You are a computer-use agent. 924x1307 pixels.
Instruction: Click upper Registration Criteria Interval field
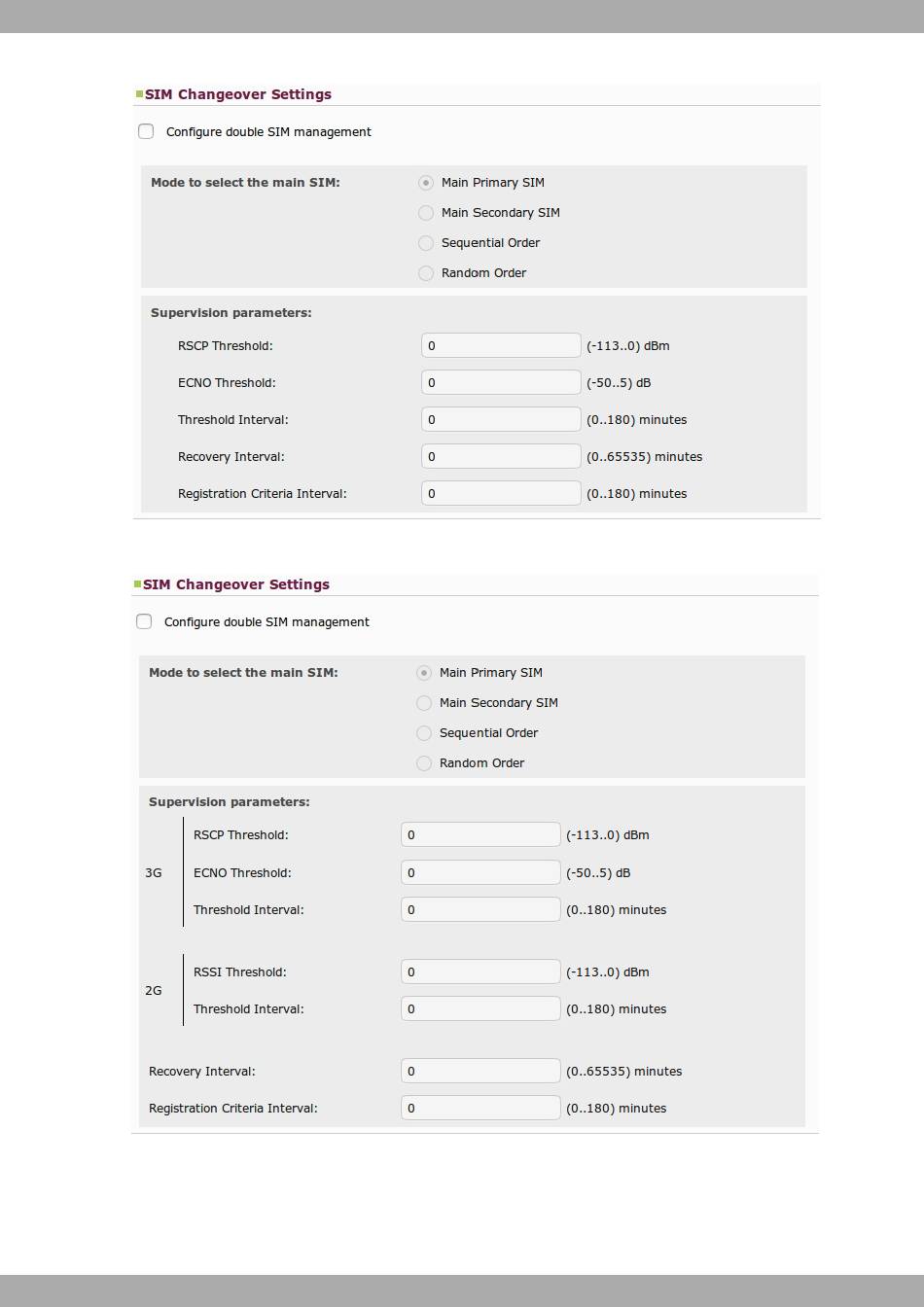coord(501,493)
